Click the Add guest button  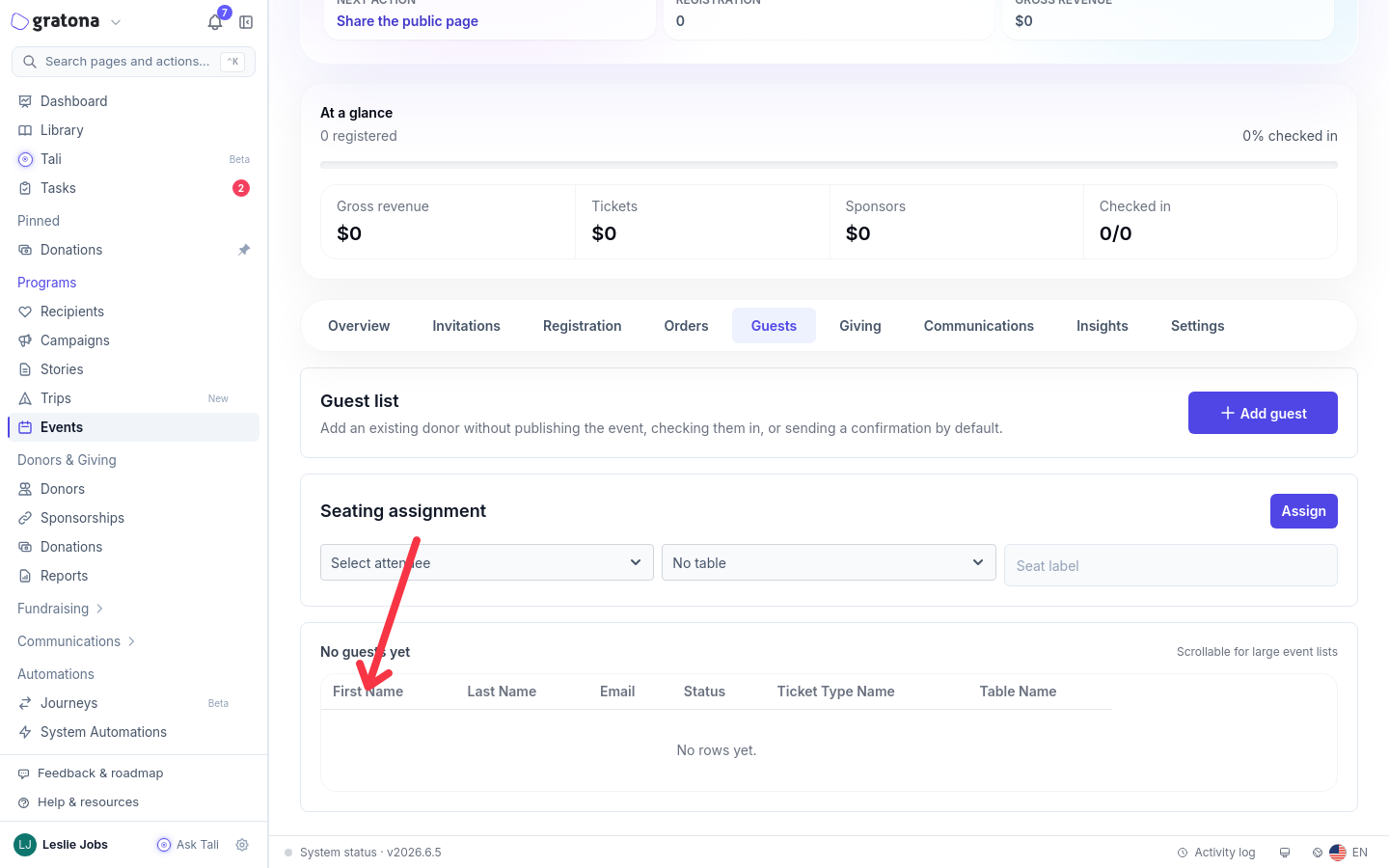[1263, 413]
